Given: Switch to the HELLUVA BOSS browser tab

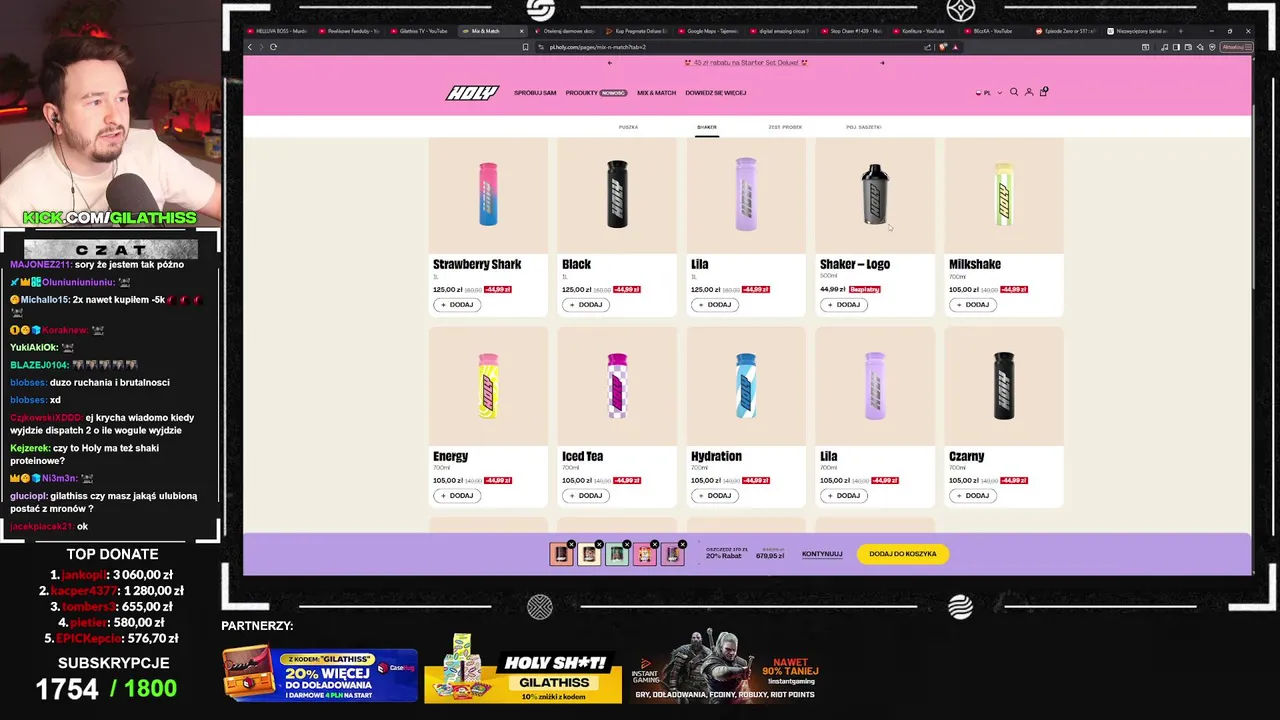Looking at the screenshot, I should click(275, 31).
